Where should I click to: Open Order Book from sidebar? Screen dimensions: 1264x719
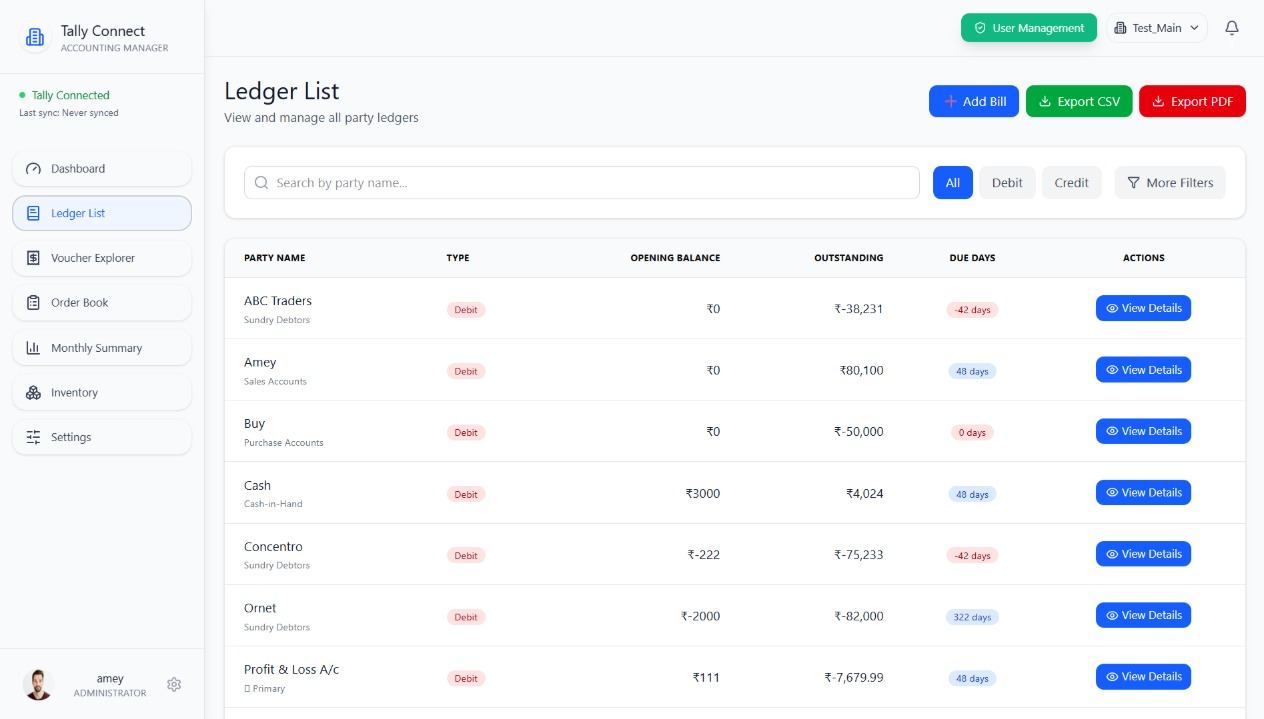(102, 303)
